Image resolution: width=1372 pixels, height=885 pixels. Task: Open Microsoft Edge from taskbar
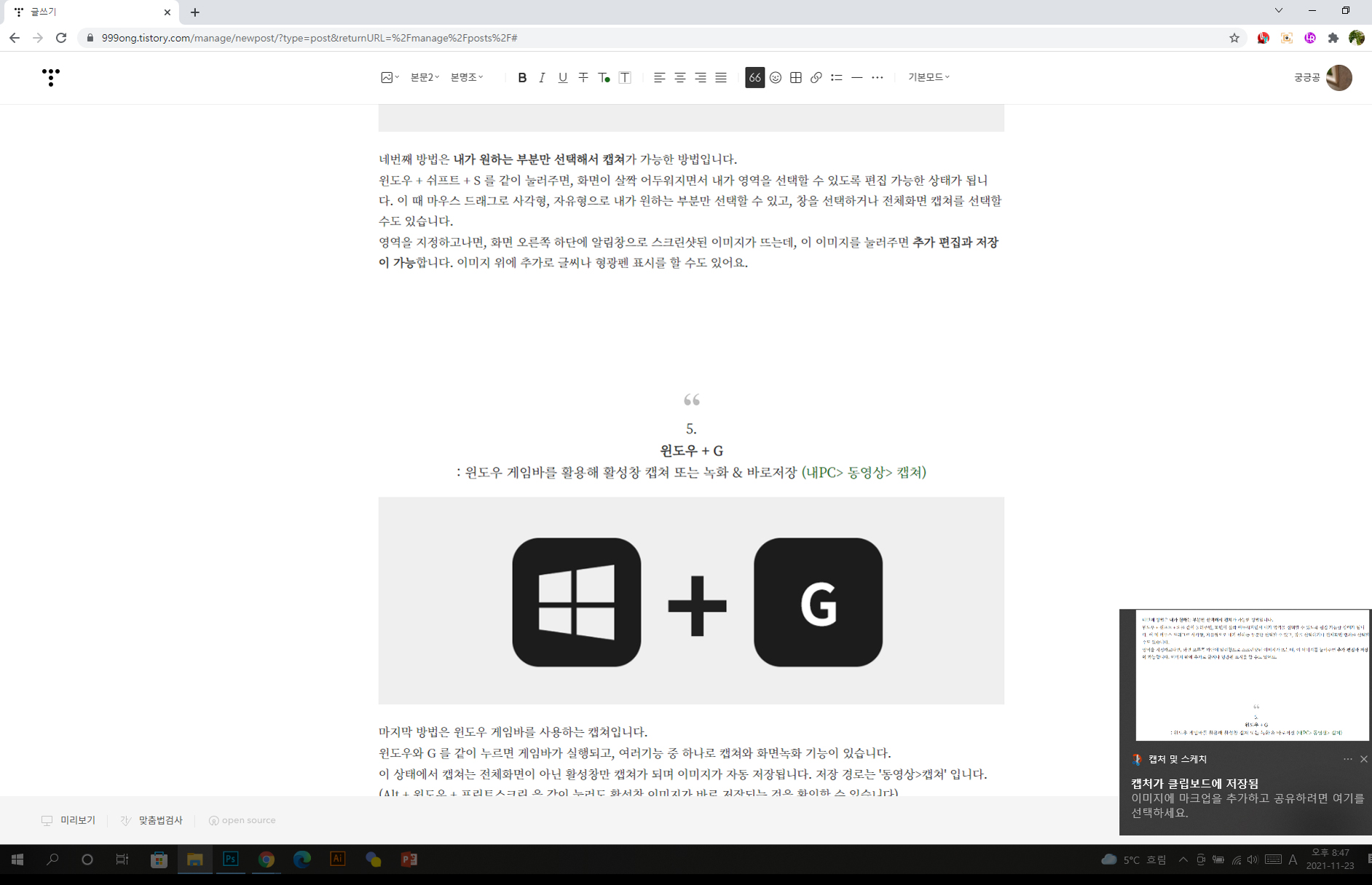tap(302, 860)
